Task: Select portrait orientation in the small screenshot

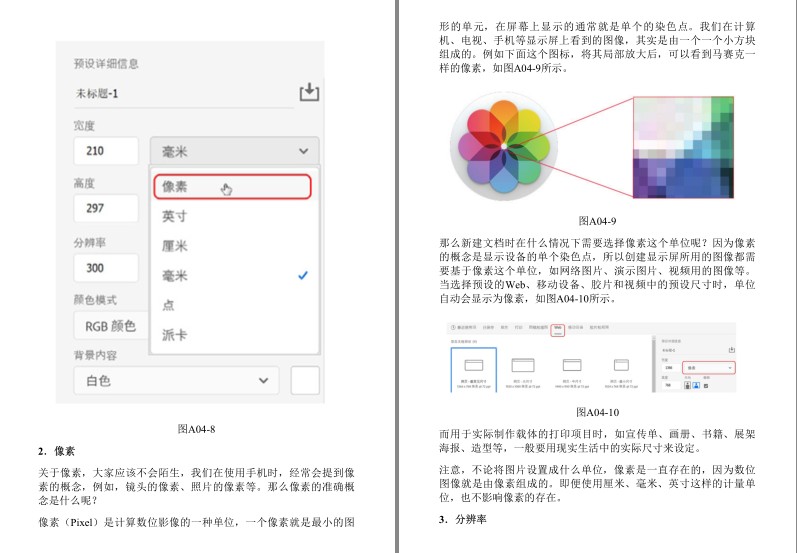Action: [x=687, y=385]
